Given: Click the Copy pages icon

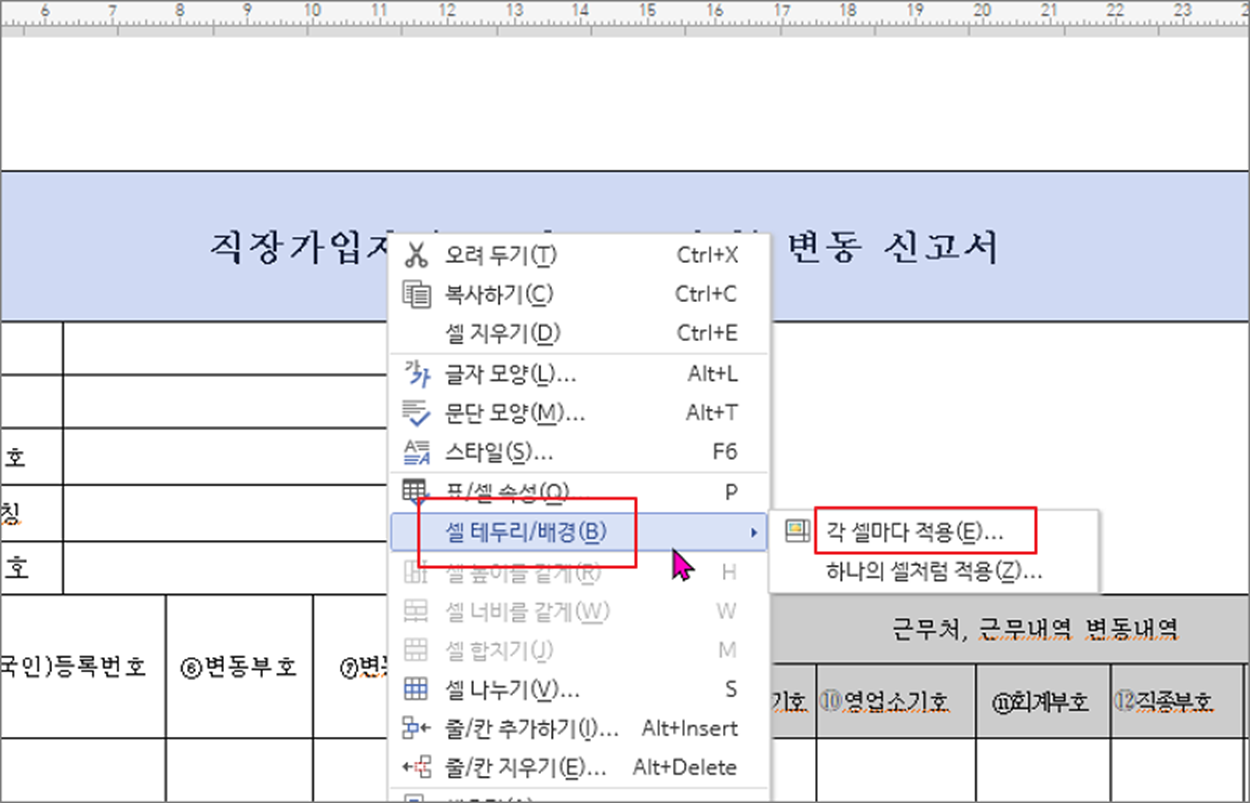Looking at the screenshot, I should (x=415, y=294).
